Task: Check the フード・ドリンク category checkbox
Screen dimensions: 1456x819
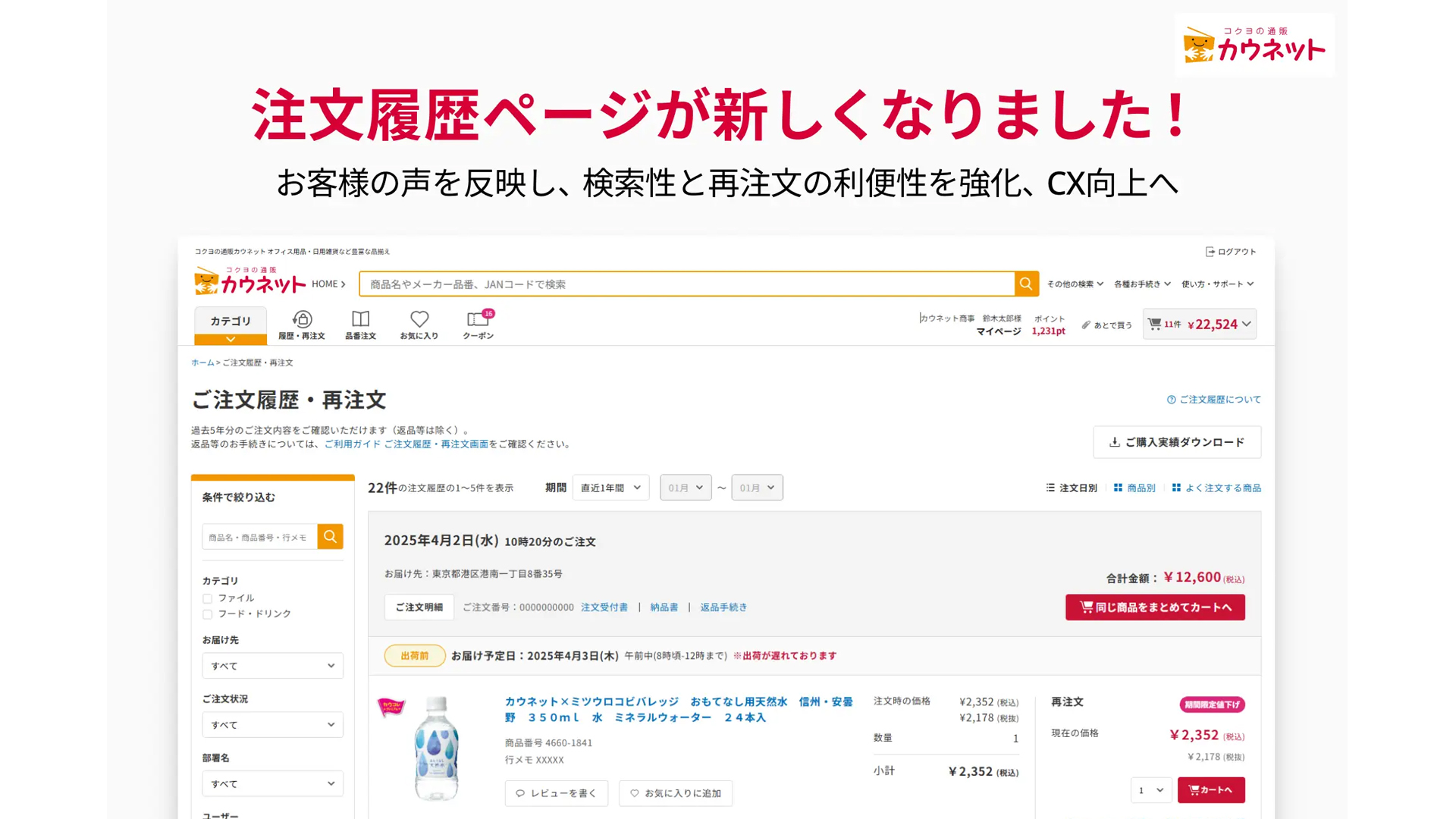Action: click(207, 614)
